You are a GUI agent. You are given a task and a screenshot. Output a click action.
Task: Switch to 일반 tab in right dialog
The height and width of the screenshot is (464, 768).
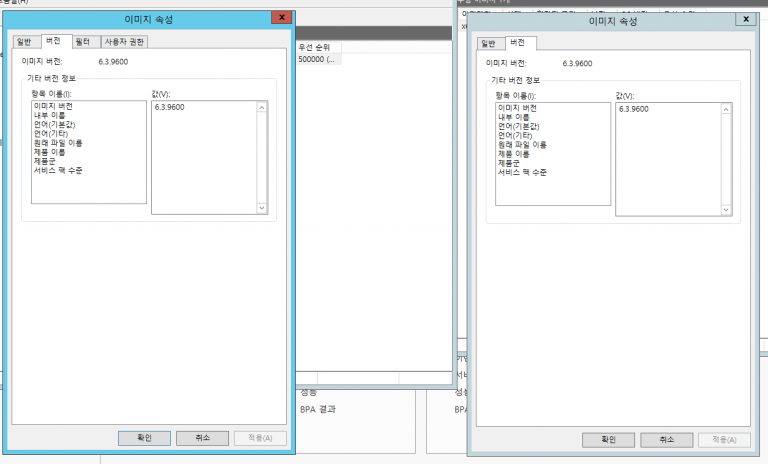pos(488,43)
